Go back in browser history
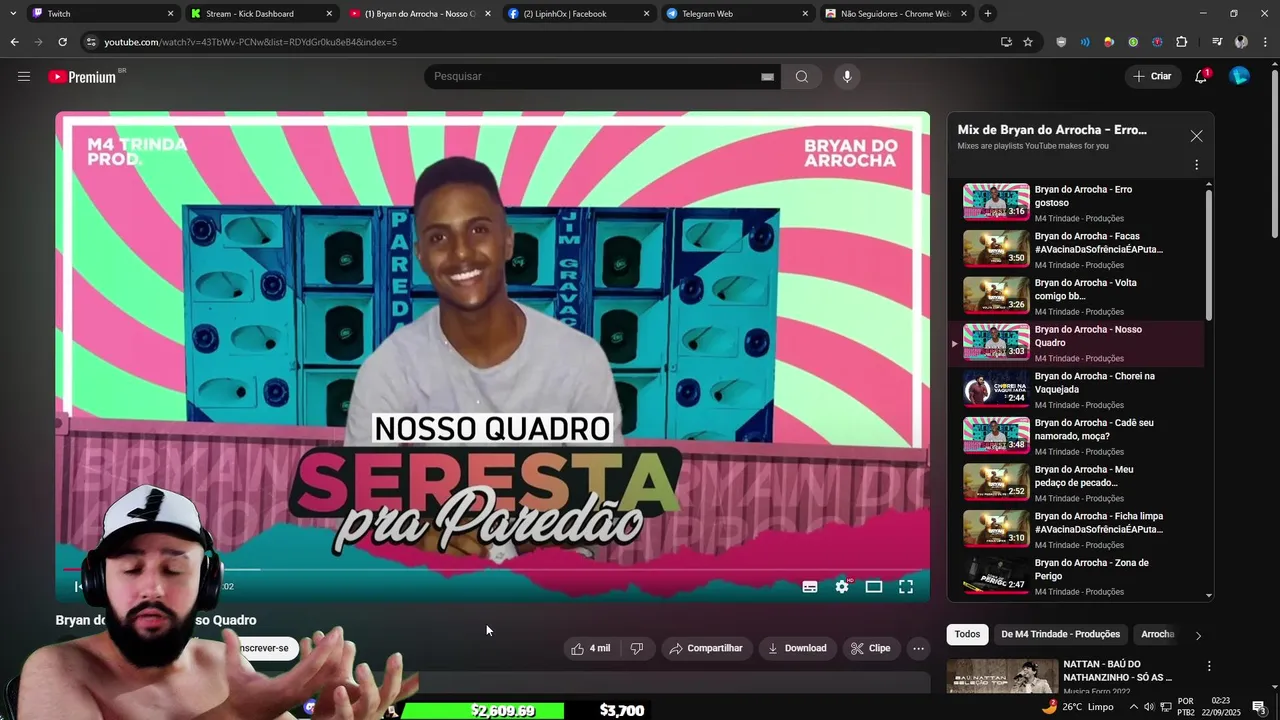 point(14,42)
